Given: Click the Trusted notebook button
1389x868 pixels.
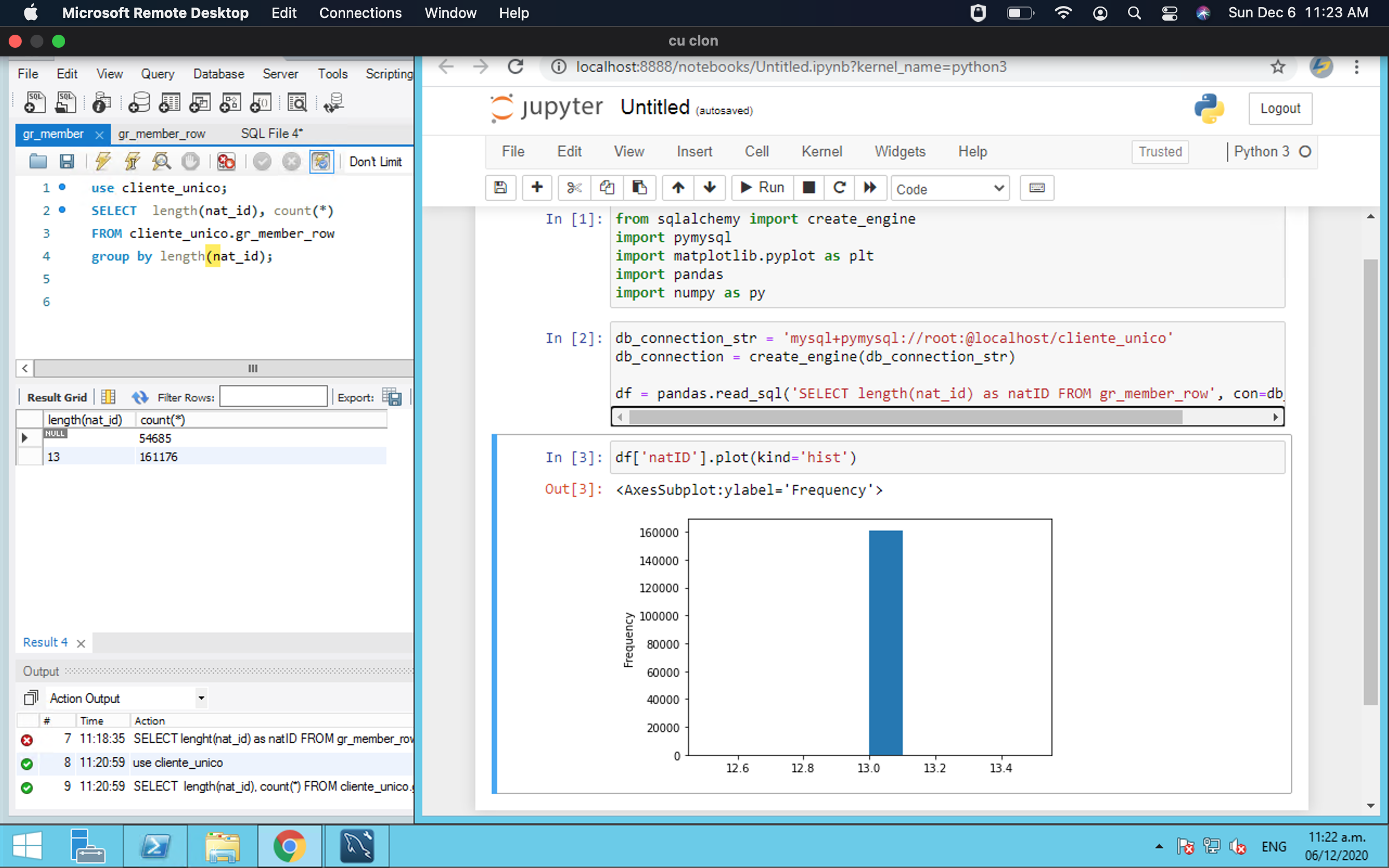Looking at the screenshot, I should click(x=1160, y=151).
